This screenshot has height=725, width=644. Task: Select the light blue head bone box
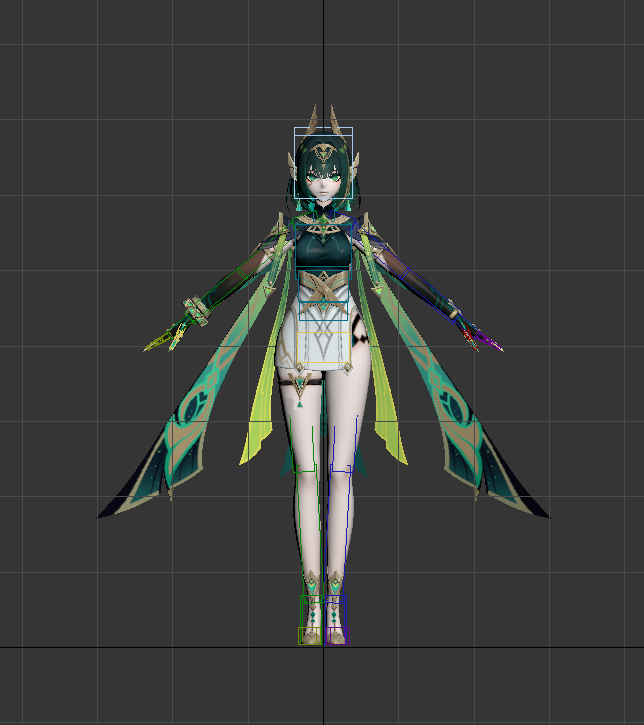click(323, 163)
